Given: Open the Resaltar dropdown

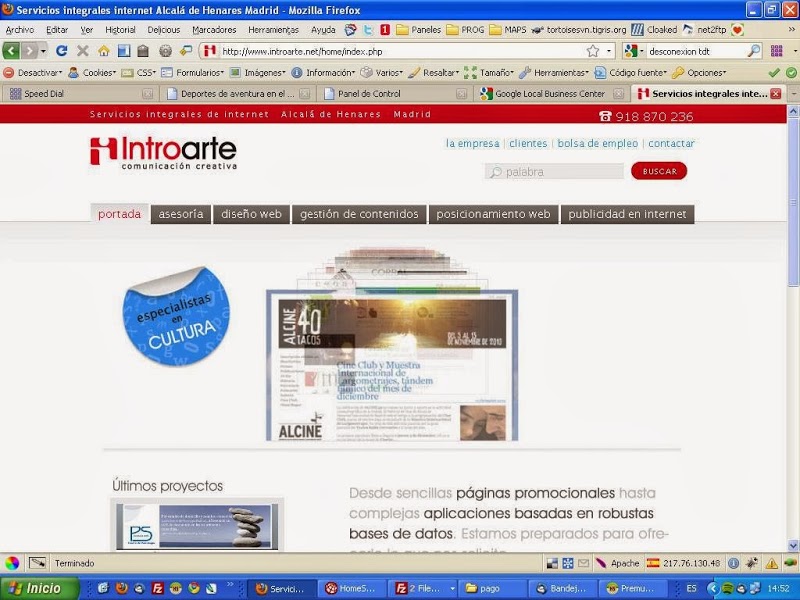Looking at the screenshot, I should point(434,72).
